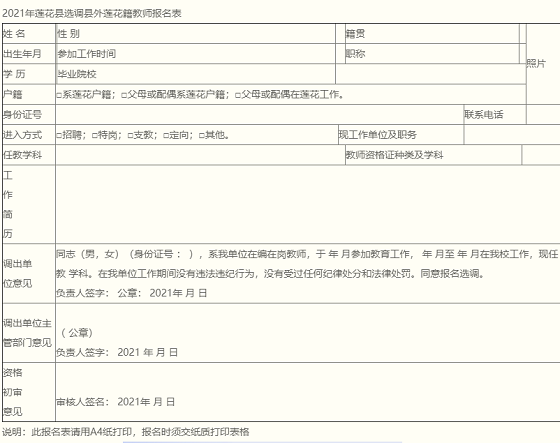560x443 pixels.
Task: Click the 任教学科 empty input cell
Action: pyautogui.click(x=200, y=155)
